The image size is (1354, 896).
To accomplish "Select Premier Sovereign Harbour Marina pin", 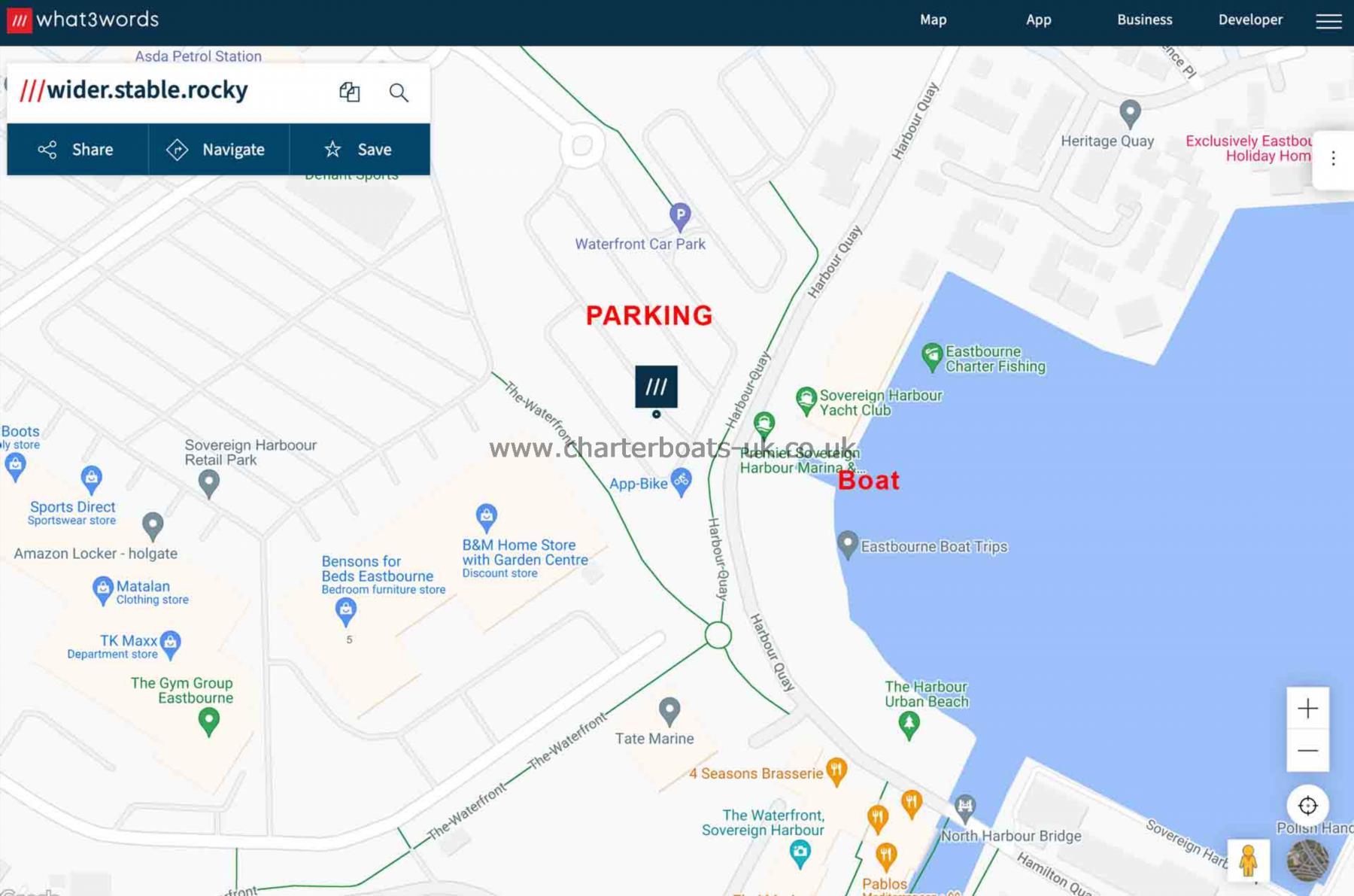I will point(764,425).
